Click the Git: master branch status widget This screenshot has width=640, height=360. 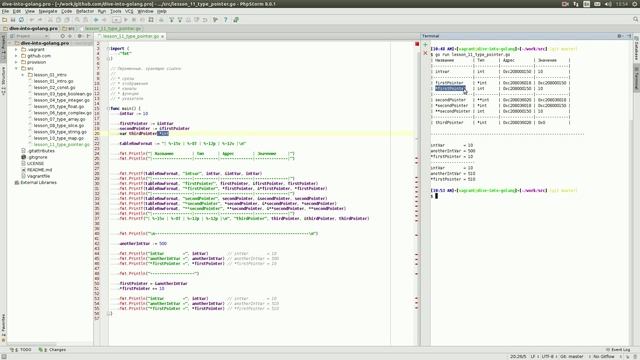pos(571,356)
